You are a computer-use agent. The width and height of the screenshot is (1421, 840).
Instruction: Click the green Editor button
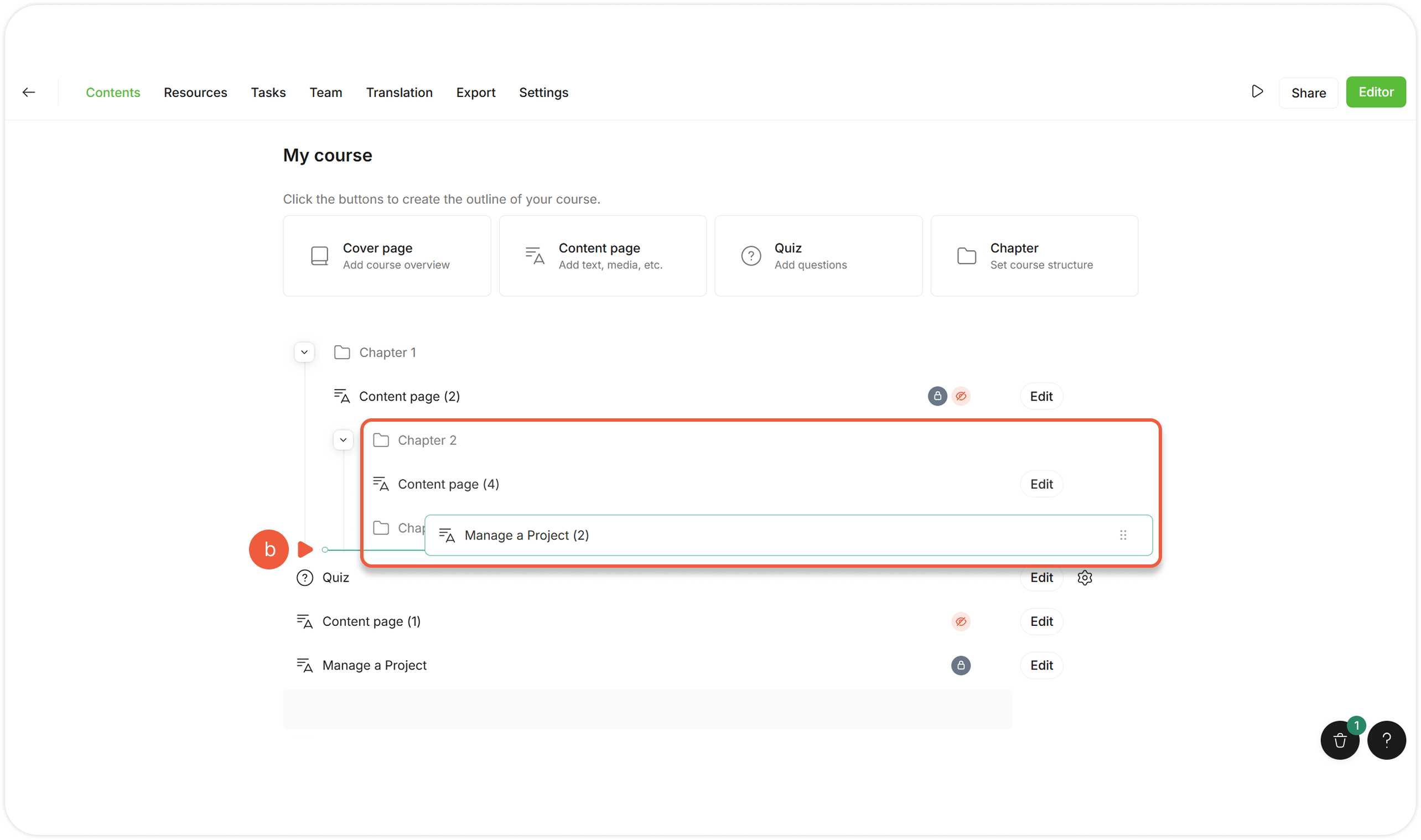point(1376,92)
